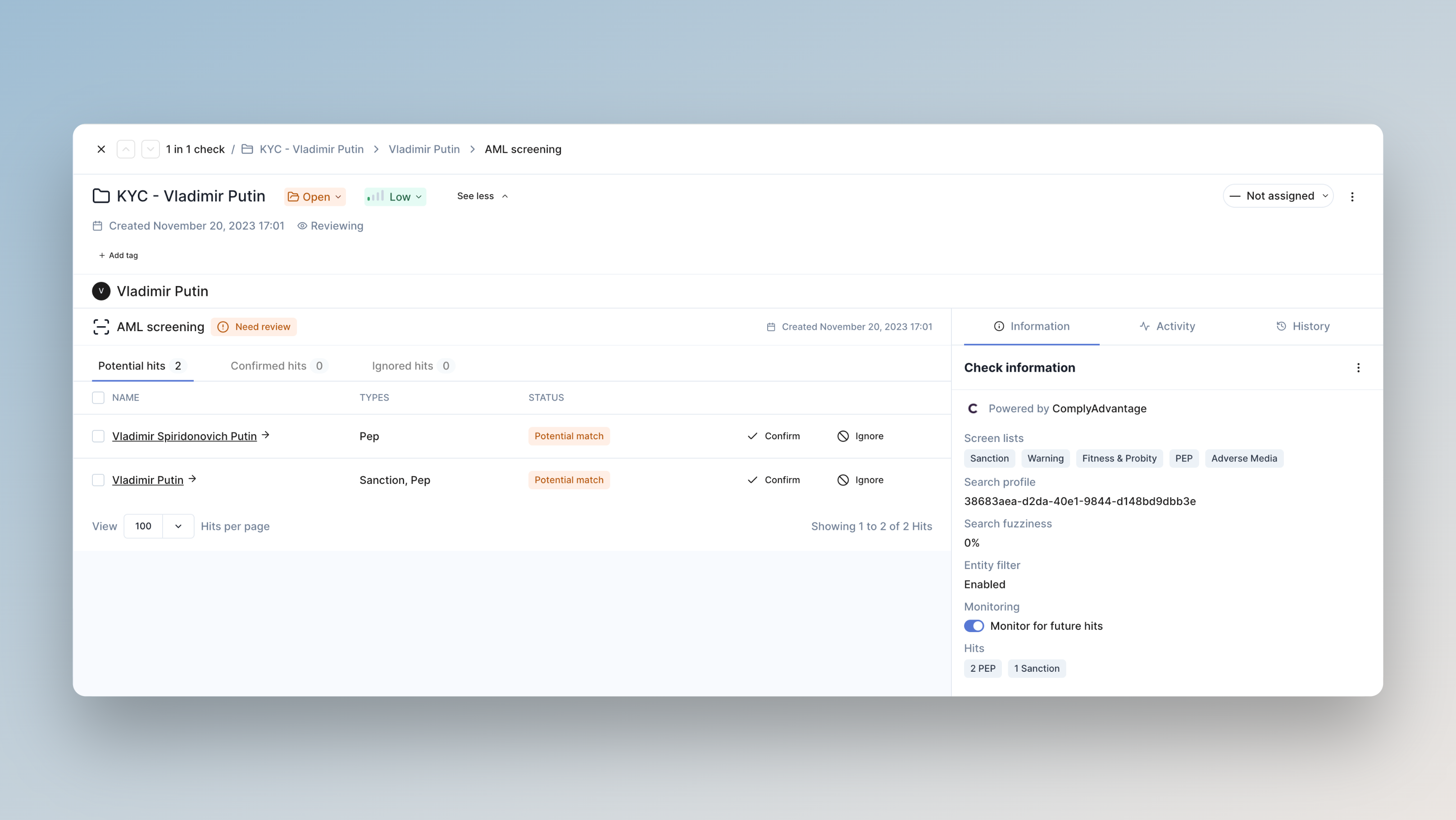Go to previous check with up arrow

click(x=126, y=149)
